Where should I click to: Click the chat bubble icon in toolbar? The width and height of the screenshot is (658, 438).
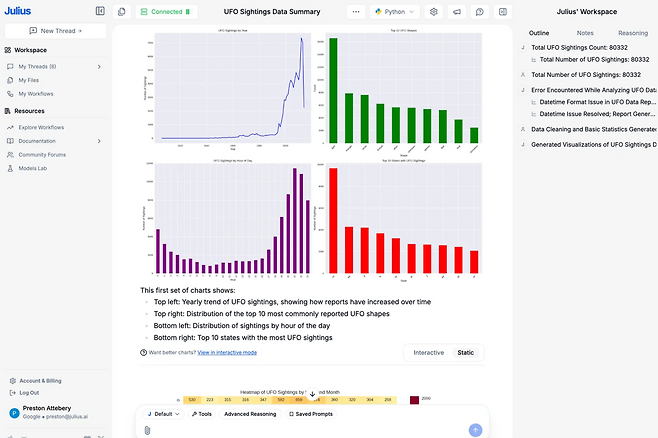pyautogui.click(x=480, y=12)
